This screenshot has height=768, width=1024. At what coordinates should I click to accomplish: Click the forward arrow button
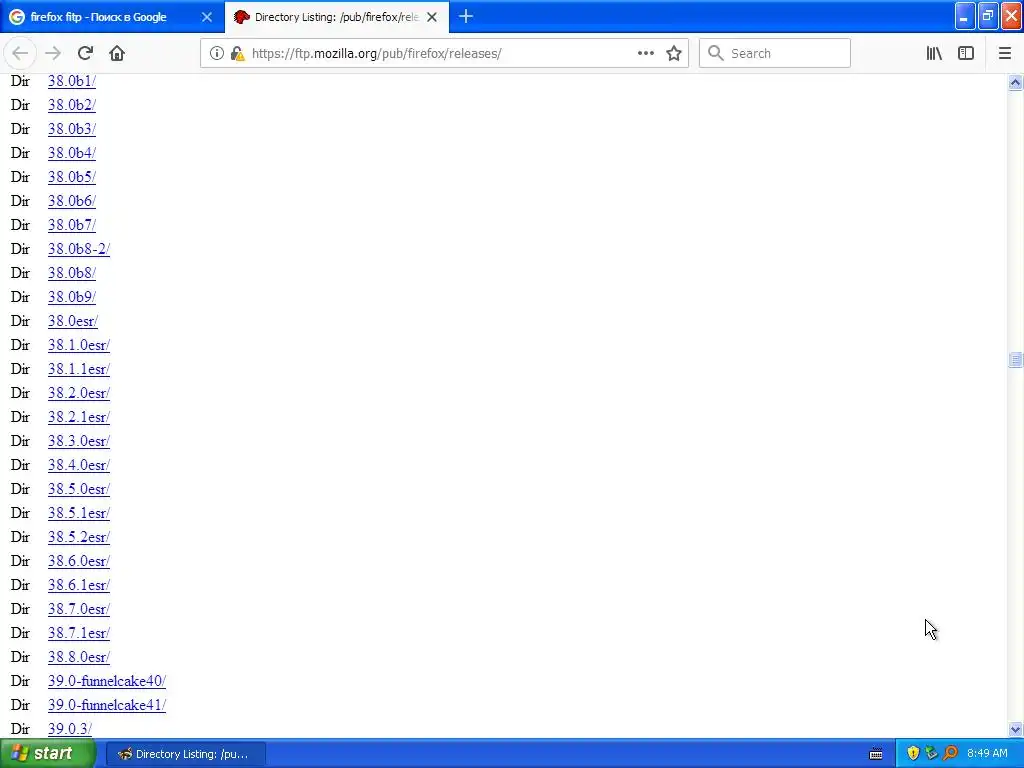click(x=53, y=54)
